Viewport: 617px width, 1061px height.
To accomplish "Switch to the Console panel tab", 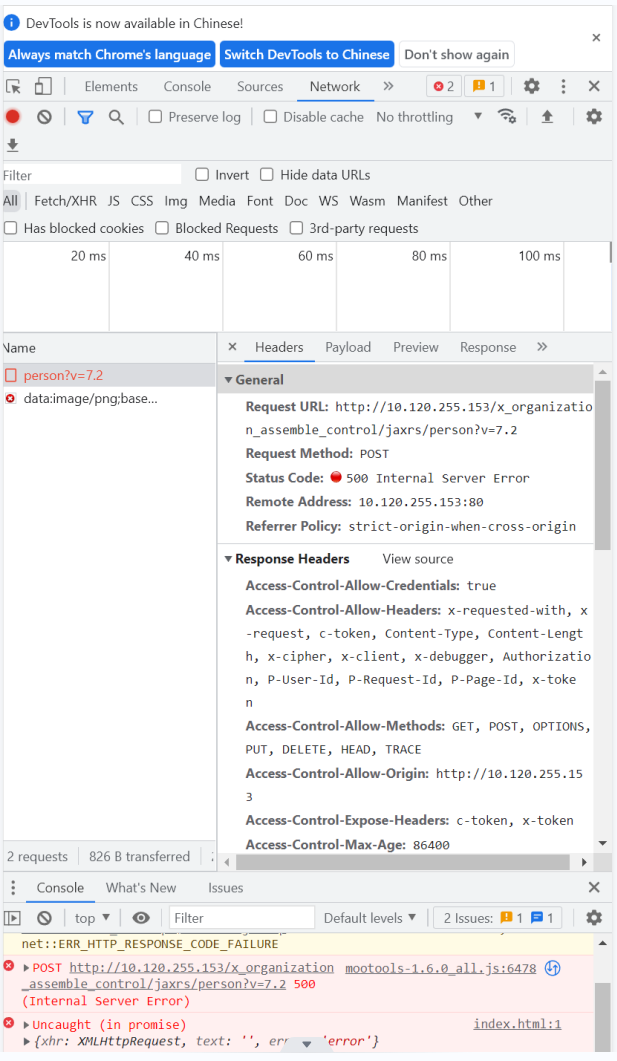I will pos(187,86).
